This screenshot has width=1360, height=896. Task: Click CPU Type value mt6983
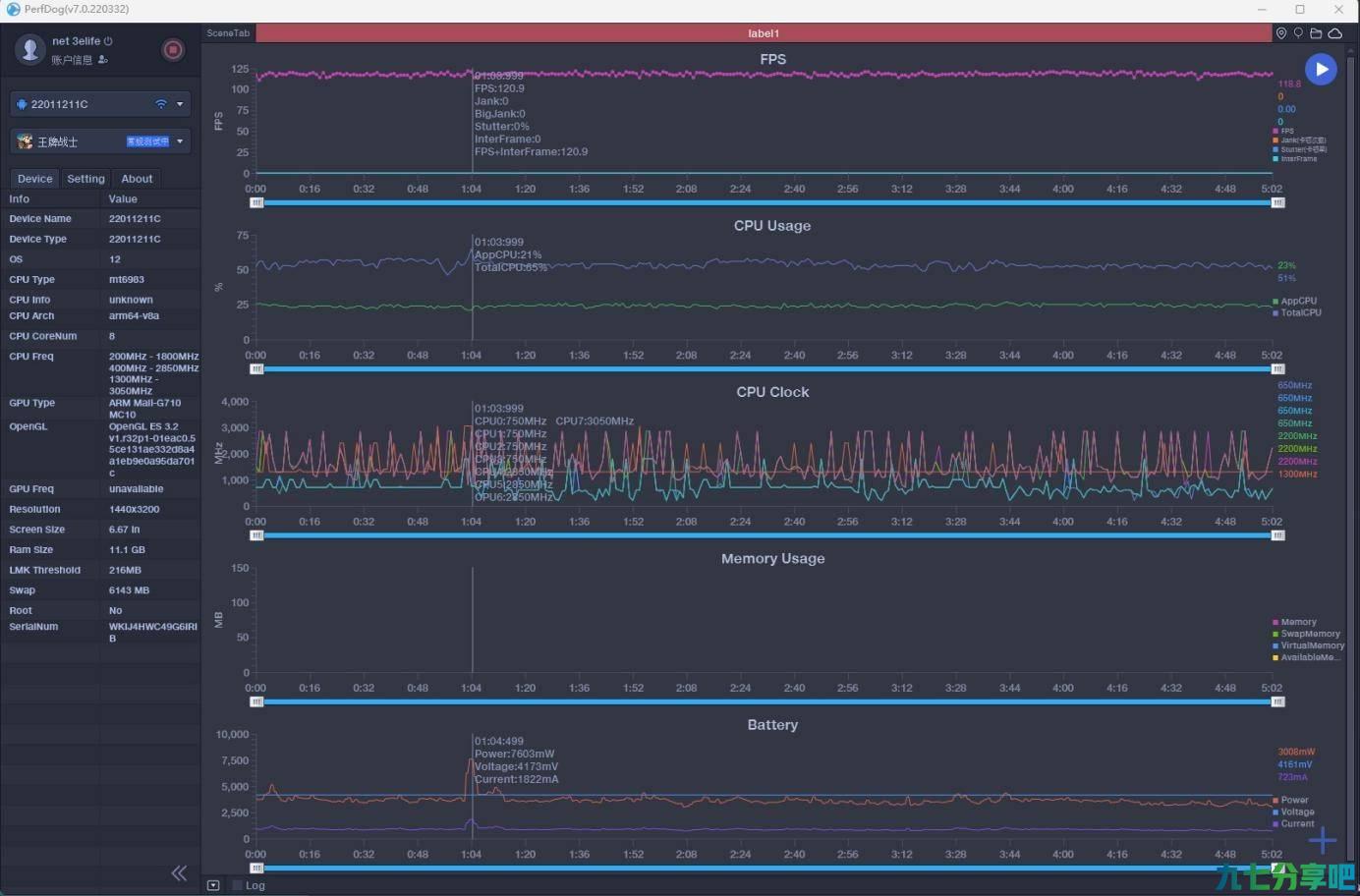[x=127, y=279]
